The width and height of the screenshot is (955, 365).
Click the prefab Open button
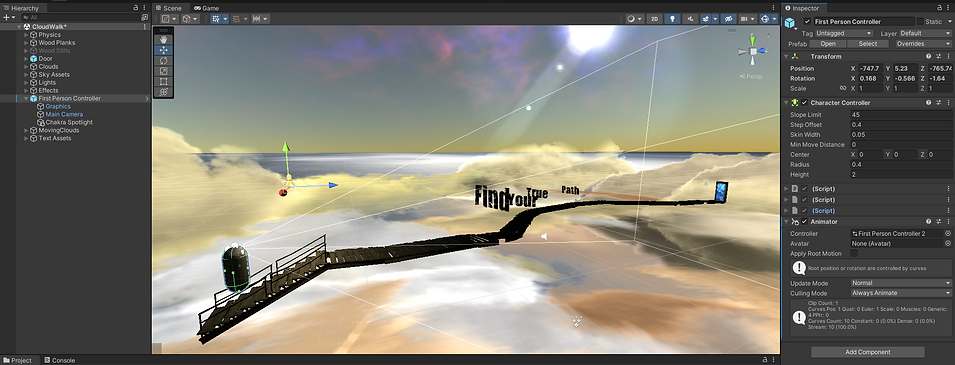[828, 43]
